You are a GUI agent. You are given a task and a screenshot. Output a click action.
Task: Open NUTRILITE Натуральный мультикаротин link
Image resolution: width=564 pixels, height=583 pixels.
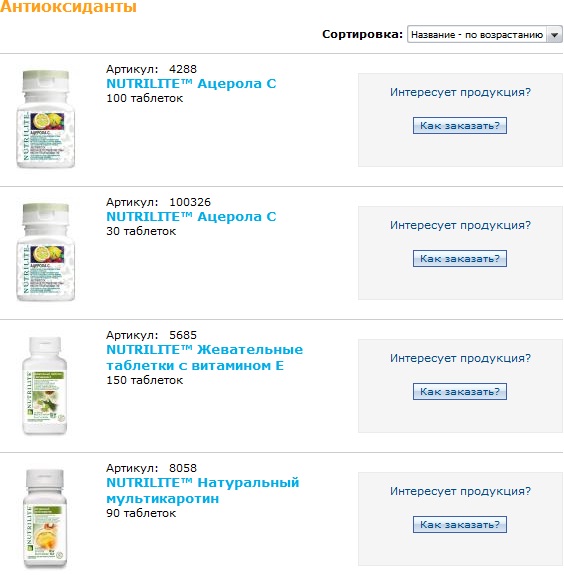[203, 491]
